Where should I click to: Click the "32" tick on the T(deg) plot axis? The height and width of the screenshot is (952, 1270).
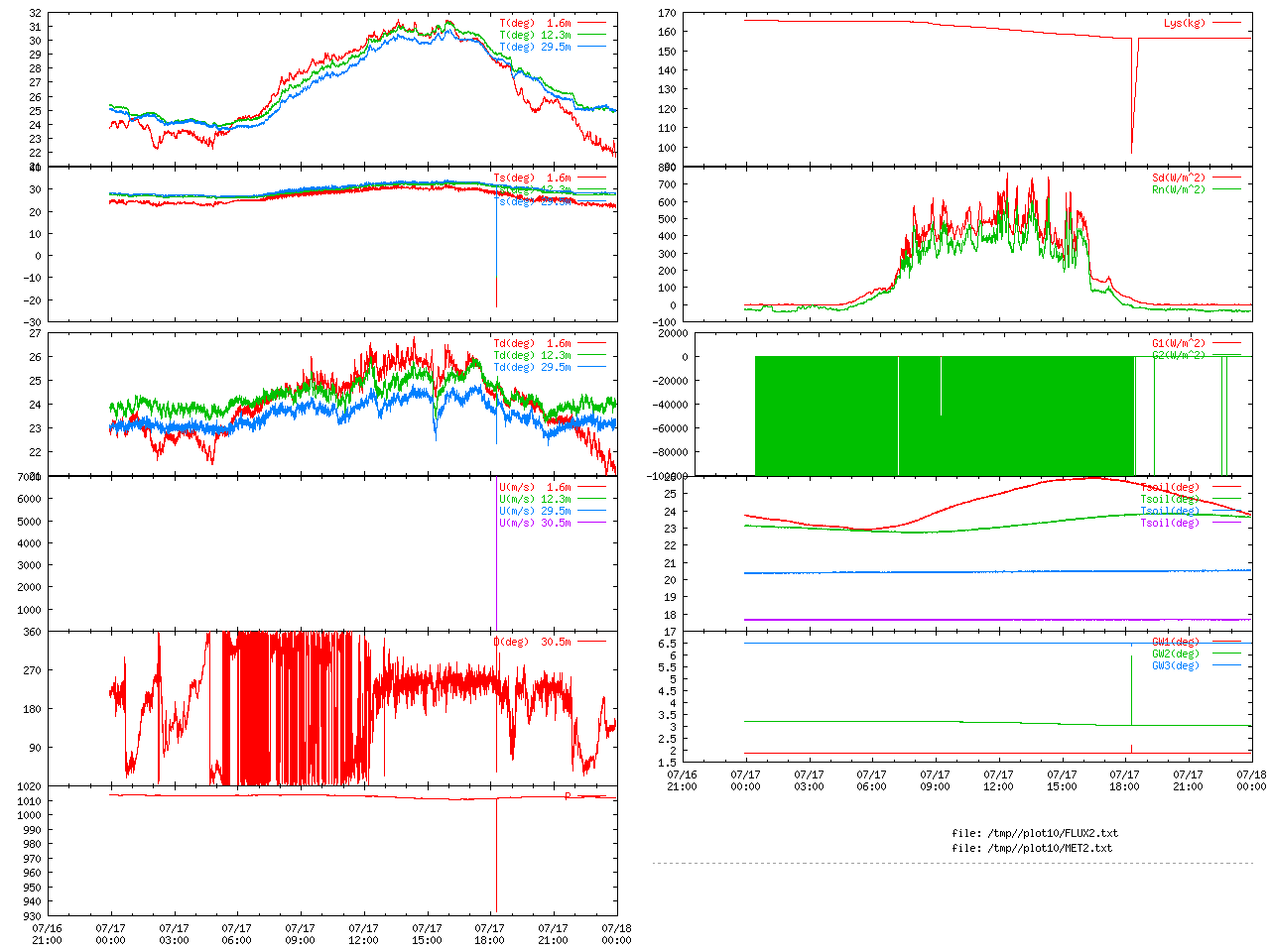pos(36,13)
